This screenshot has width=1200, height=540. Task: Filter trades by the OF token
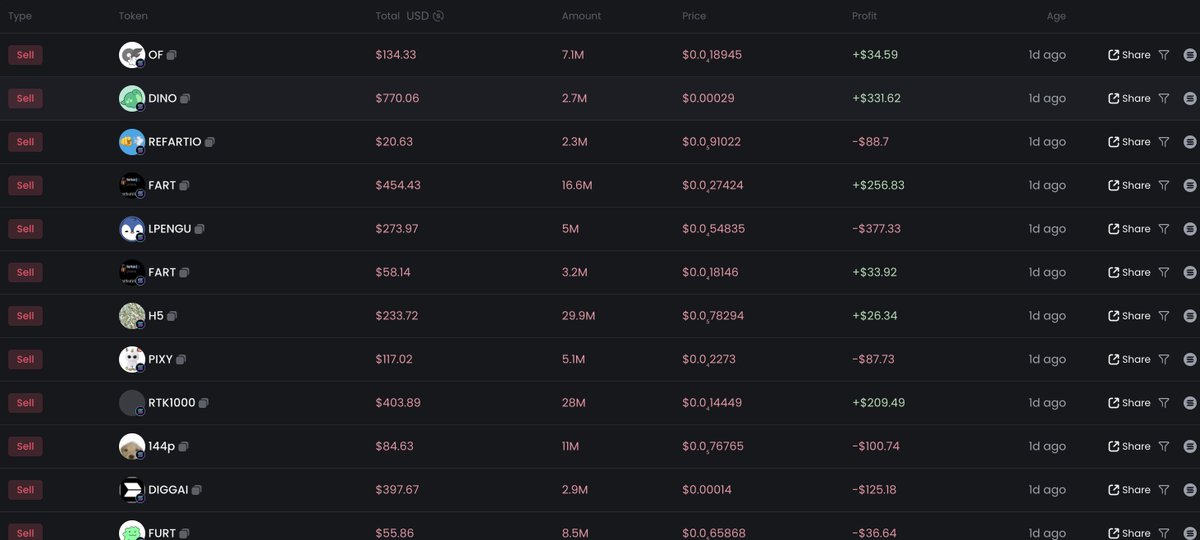(x=1163, y=55)
